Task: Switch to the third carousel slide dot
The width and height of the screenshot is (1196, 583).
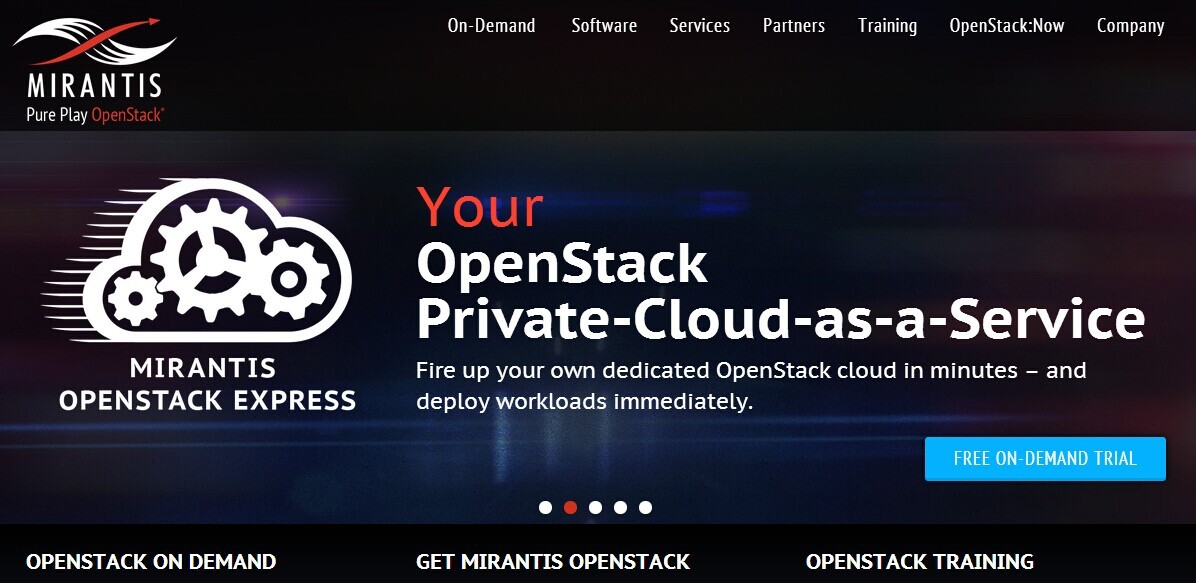Action: pyautogui.click(x=596, y=507)
